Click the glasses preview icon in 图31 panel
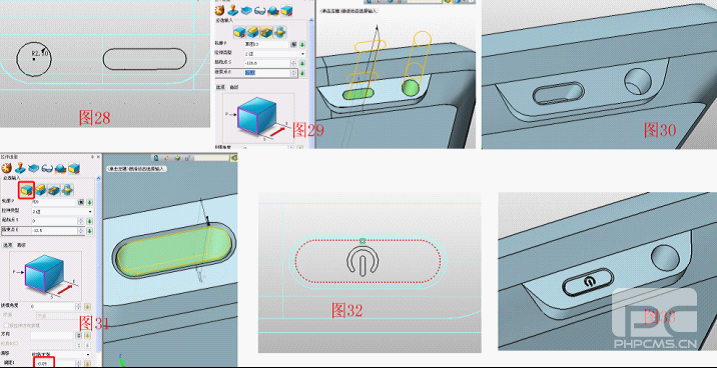 point(47,169)
